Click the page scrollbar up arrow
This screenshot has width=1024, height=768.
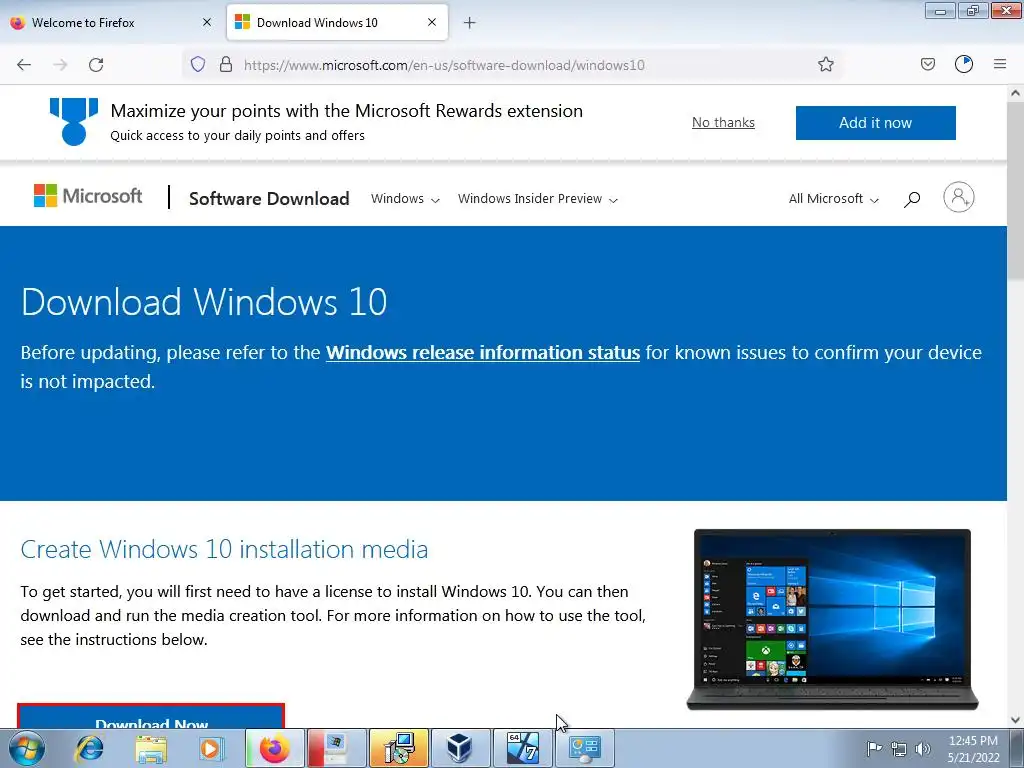point(1015,93)
